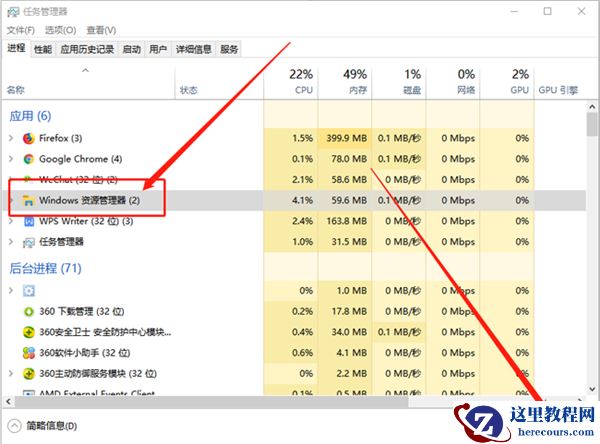Sort by the 网络 column header
The width and height of the screenshot is (600, 444).
(x=453, y=82)
